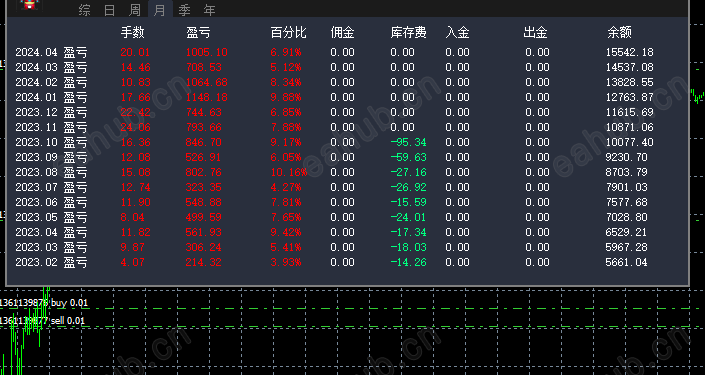The width and height of the screenshot is (705, 375).
Task: Switch to the 日 daily tab
Action: click(109, 10)
